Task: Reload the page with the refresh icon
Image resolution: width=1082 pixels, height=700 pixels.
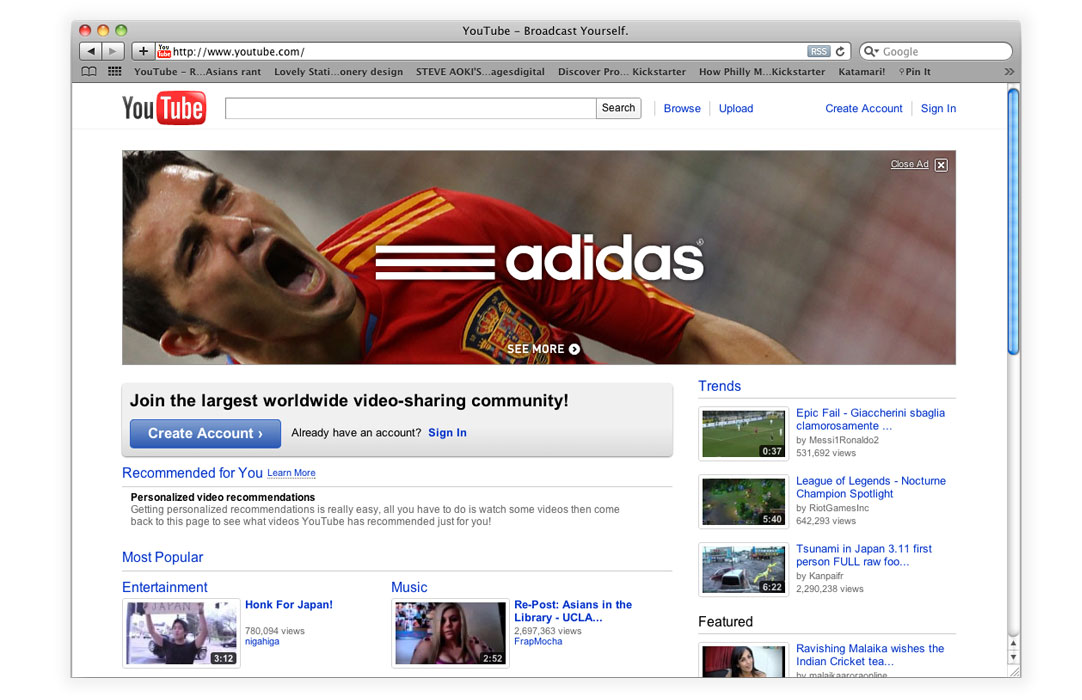Action: [x=840, y=51]
